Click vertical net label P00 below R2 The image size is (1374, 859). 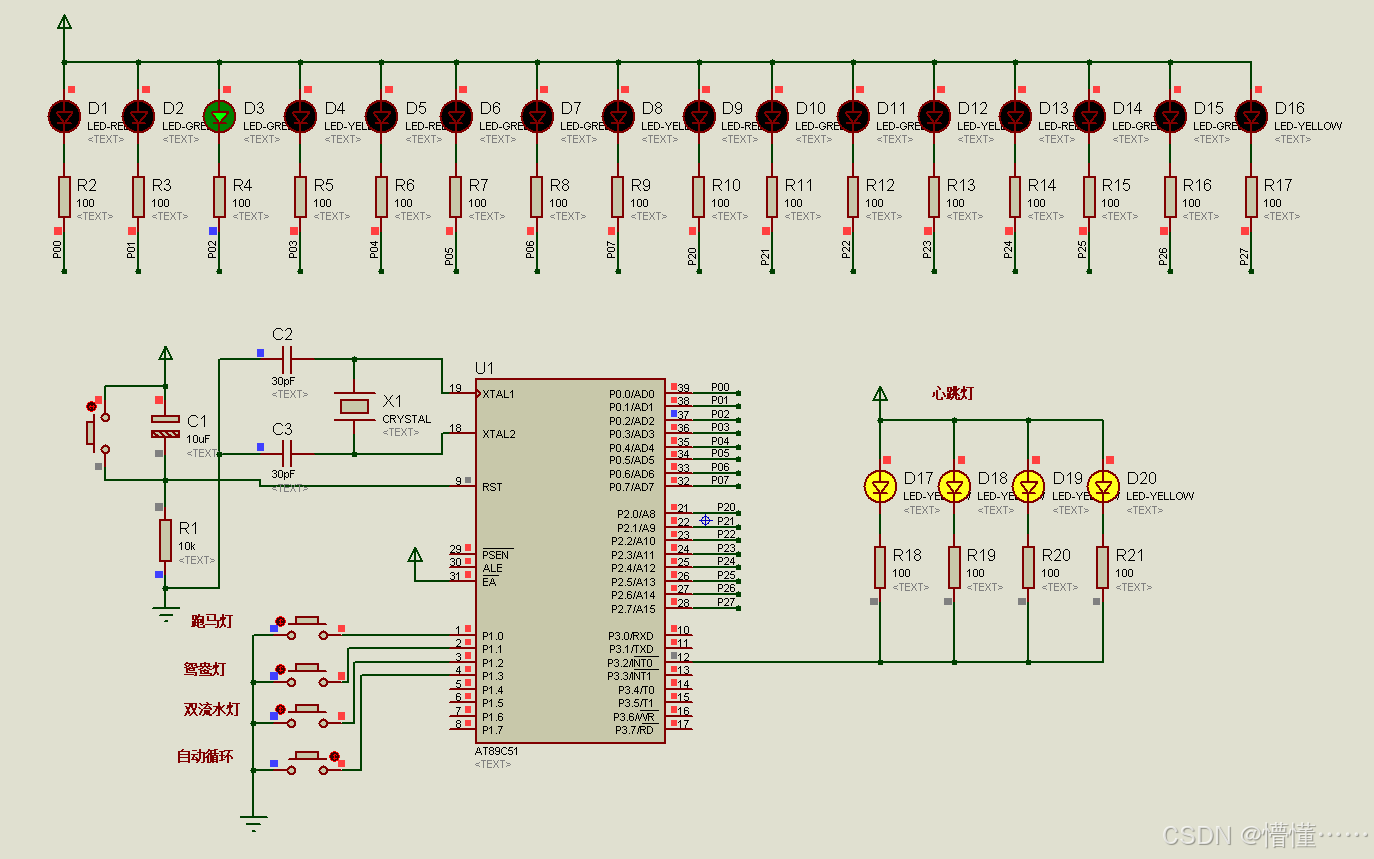tap(57, 250)
